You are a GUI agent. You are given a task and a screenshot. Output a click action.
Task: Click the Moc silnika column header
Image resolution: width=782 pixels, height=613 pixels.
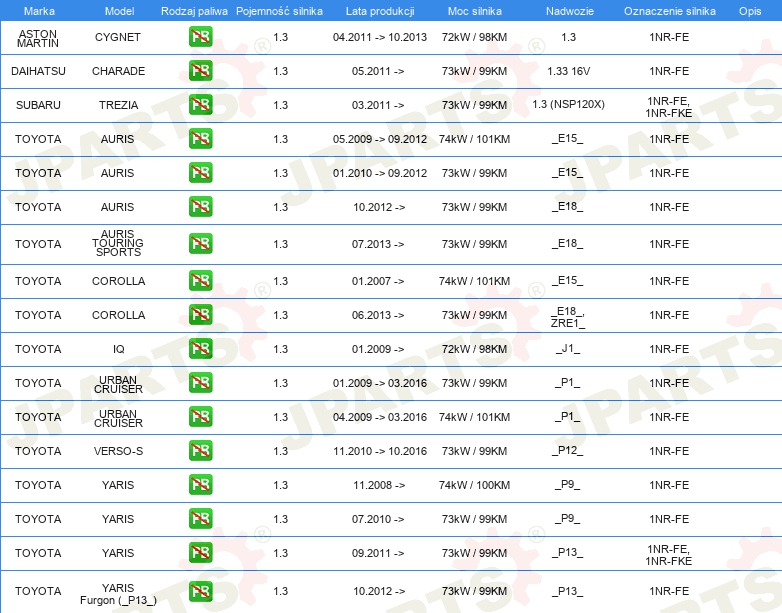click(x=474, y=11)
